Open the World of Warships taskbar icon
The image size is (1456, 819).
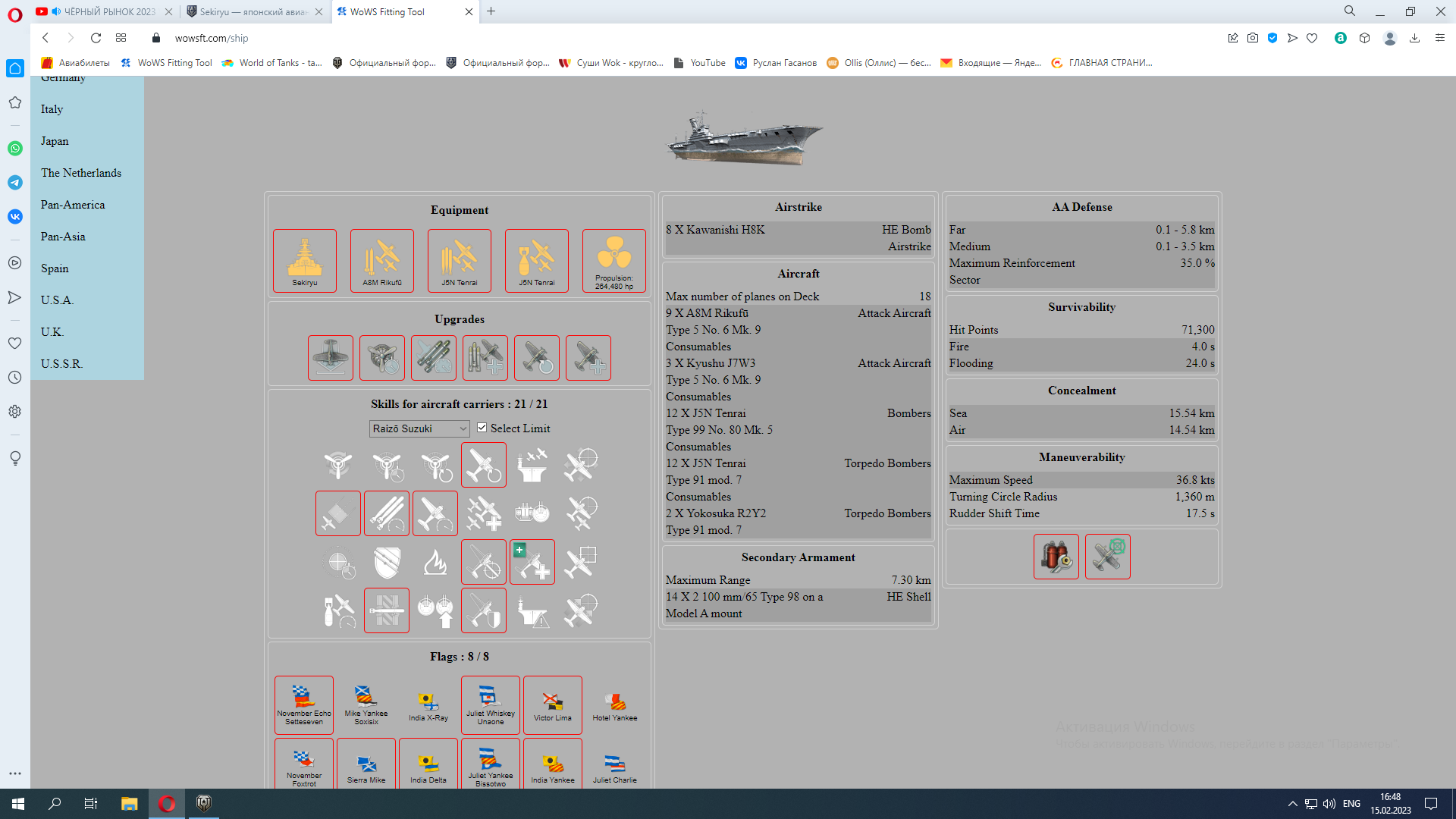204,804
